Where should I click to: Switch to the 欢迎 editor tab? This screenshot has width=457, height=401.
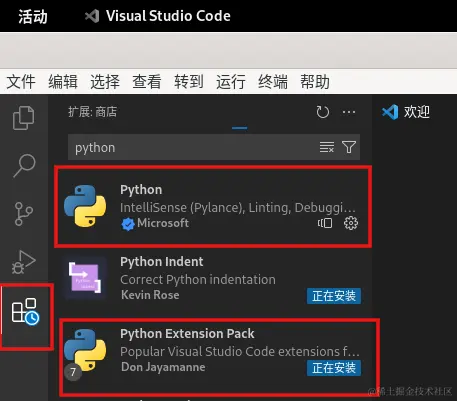click(406, 112)
